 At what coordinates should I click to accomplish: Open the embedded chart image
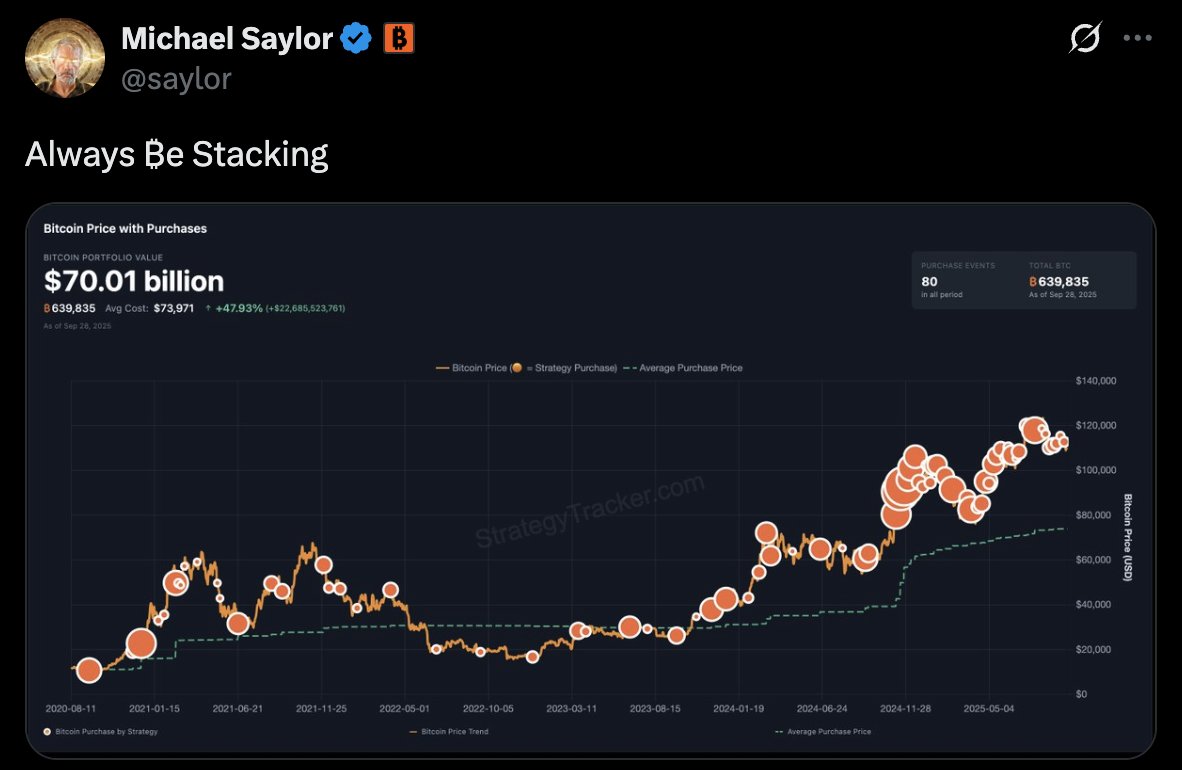coord(590,480)
